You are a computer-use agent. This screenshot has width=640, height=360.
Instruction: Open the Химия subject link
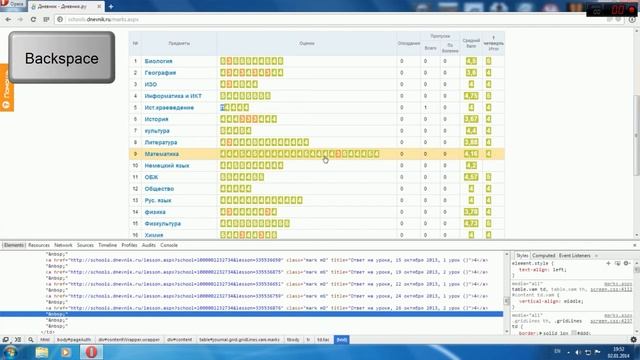tap(154, 235)
